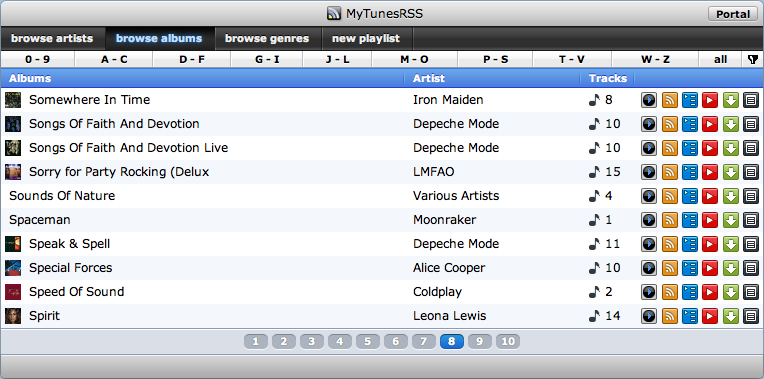Image resolution: width=764 pixels, height=379 pixels.
Task: Get RSS feed for Songs Of Faith And Devotion
Action: pyautogui.click(x=669, y=124)
